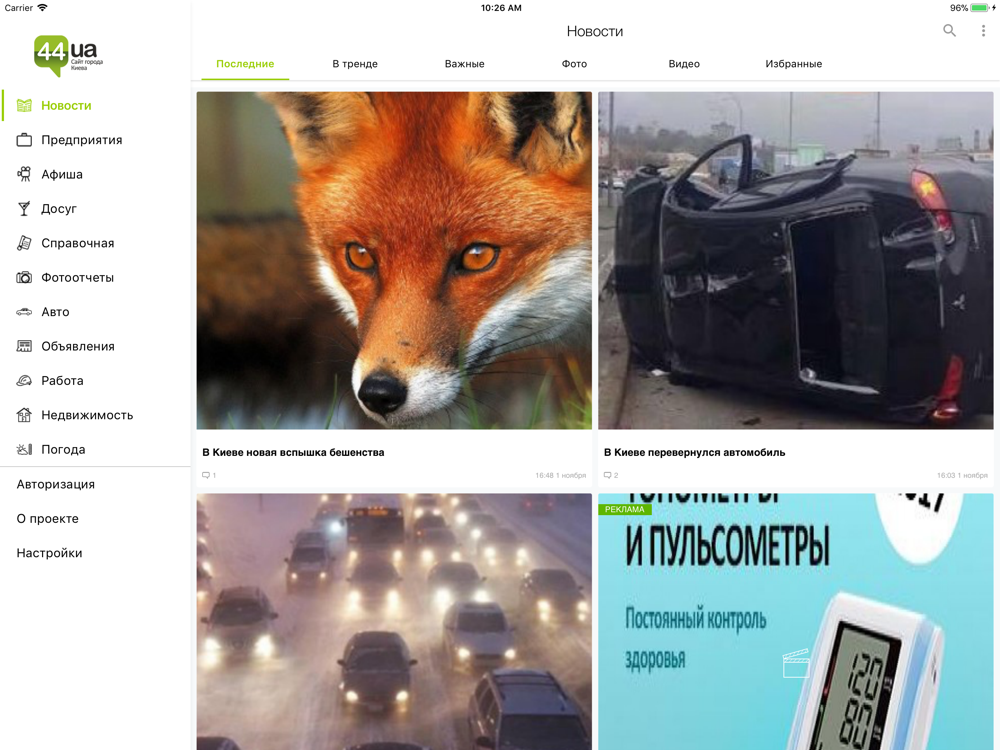Open О проекте page

pos(48,518)
